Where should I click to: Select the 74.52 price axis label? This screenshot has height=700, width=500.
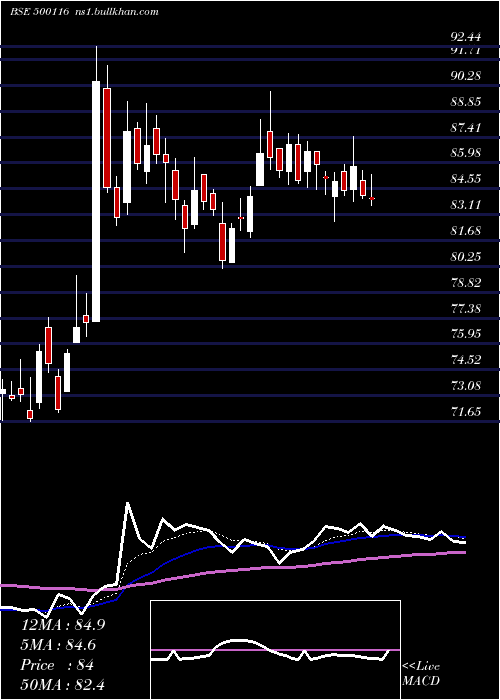465,360
